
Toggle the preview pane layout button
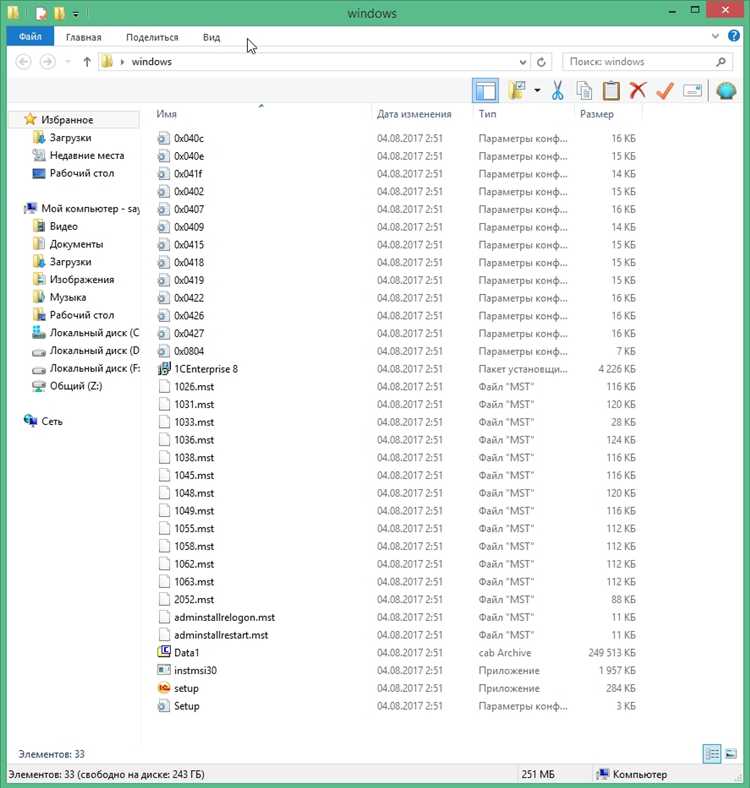pyautogui.click(x=485, y=90)
